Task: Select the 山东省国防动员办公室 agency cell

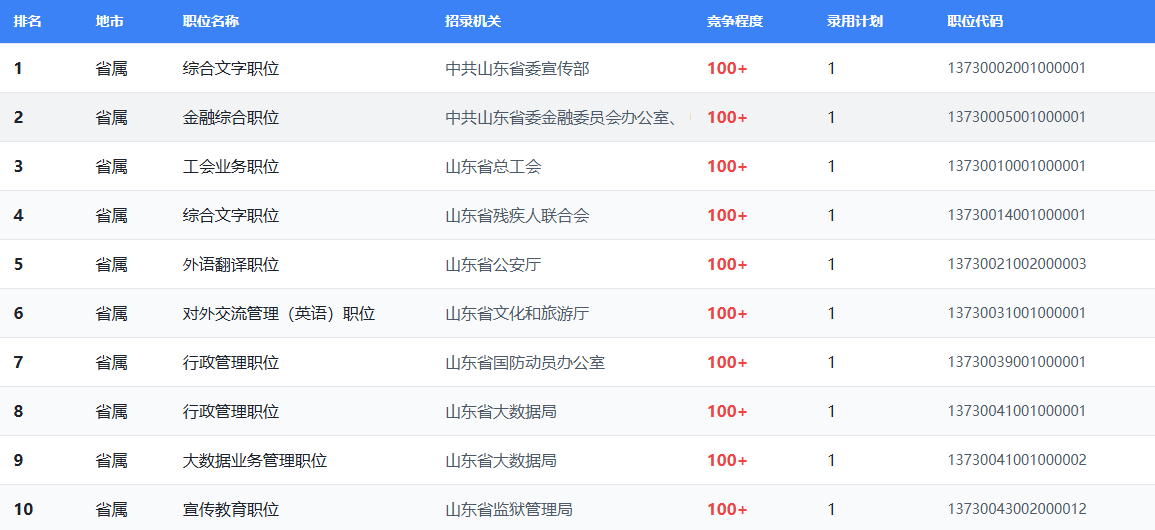Action: click(x=525, y=363)
